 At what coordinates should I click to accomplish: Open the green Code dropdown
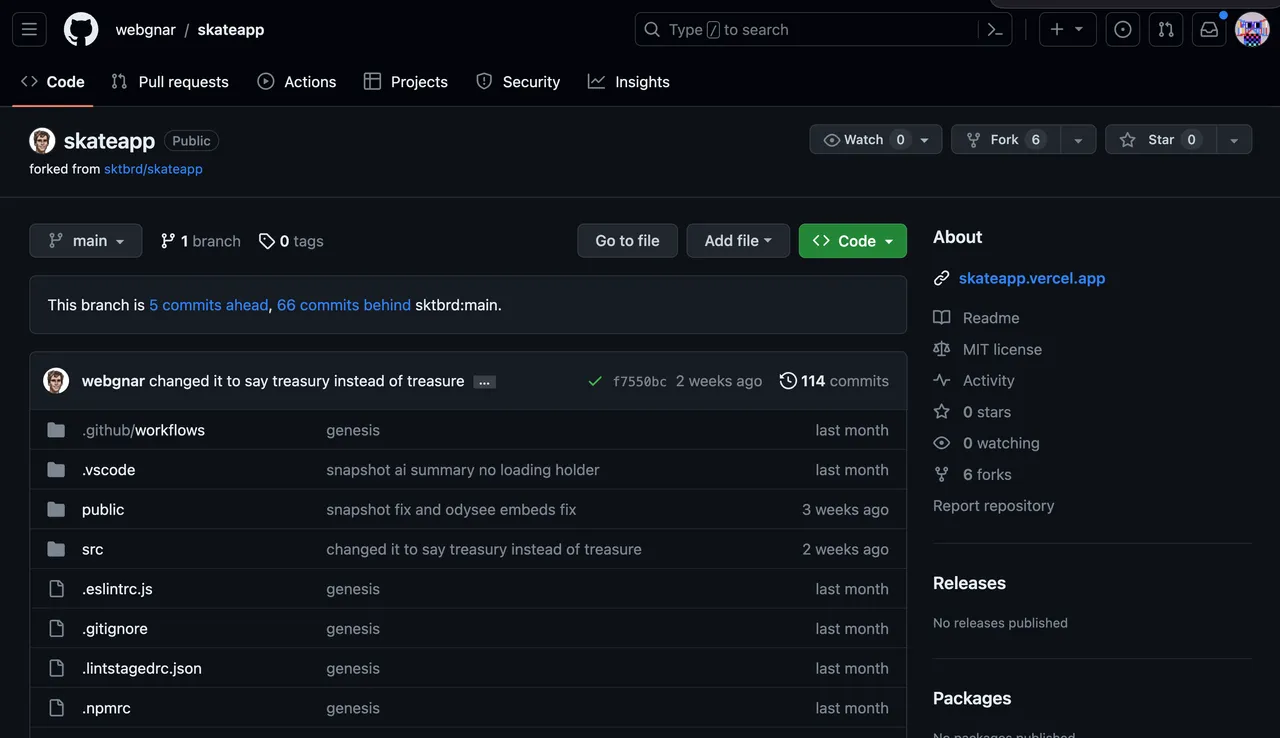[x=853, y=241]
